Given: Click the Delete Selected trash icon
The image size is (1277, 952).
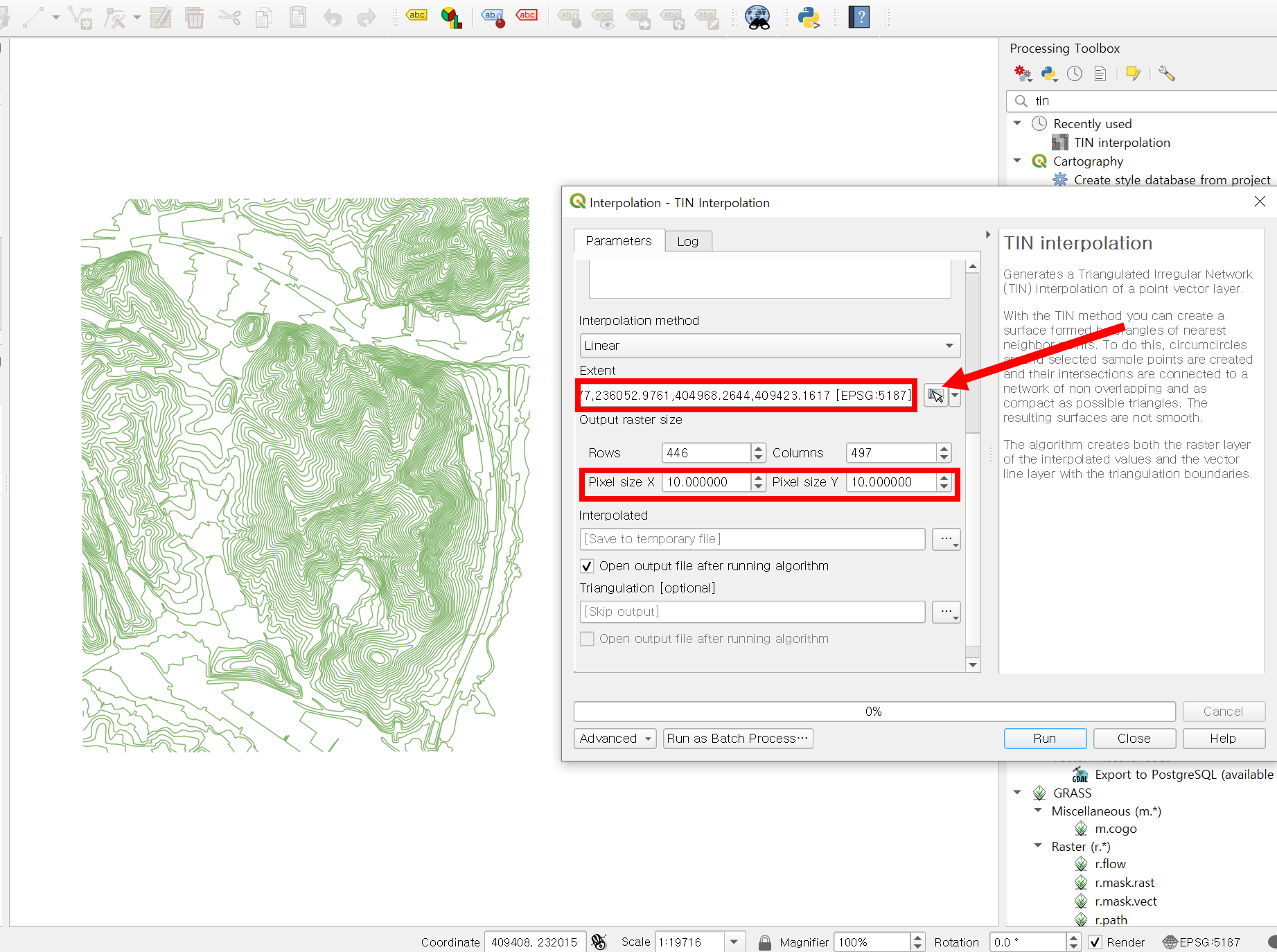Looking at the screenshot, I should (x=195, y=17).
